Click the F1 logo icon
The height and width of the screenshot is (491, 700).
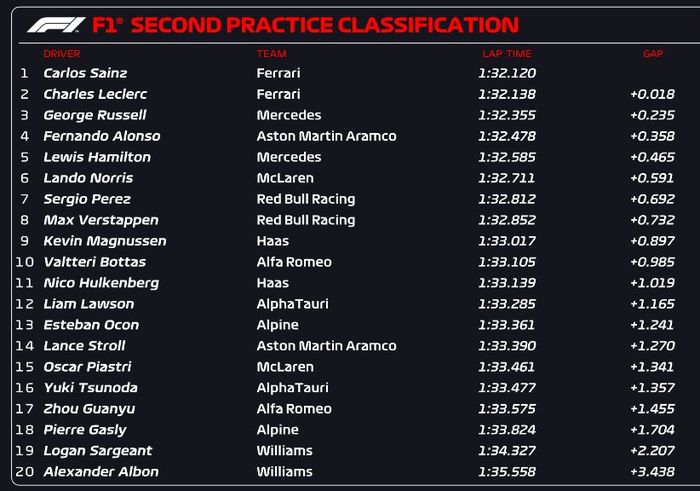coord(56,25)
